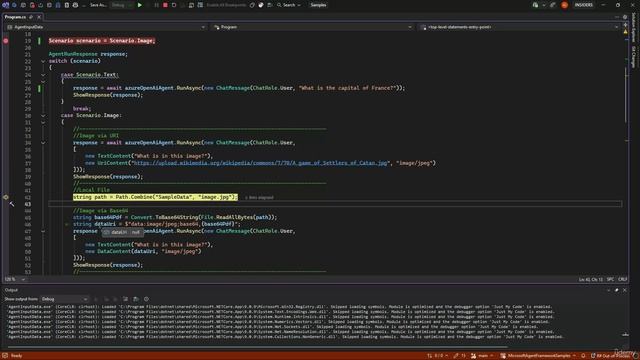Close the Output panel
Image resolution: width=640 pixels, height=360 pixels.
624,290
